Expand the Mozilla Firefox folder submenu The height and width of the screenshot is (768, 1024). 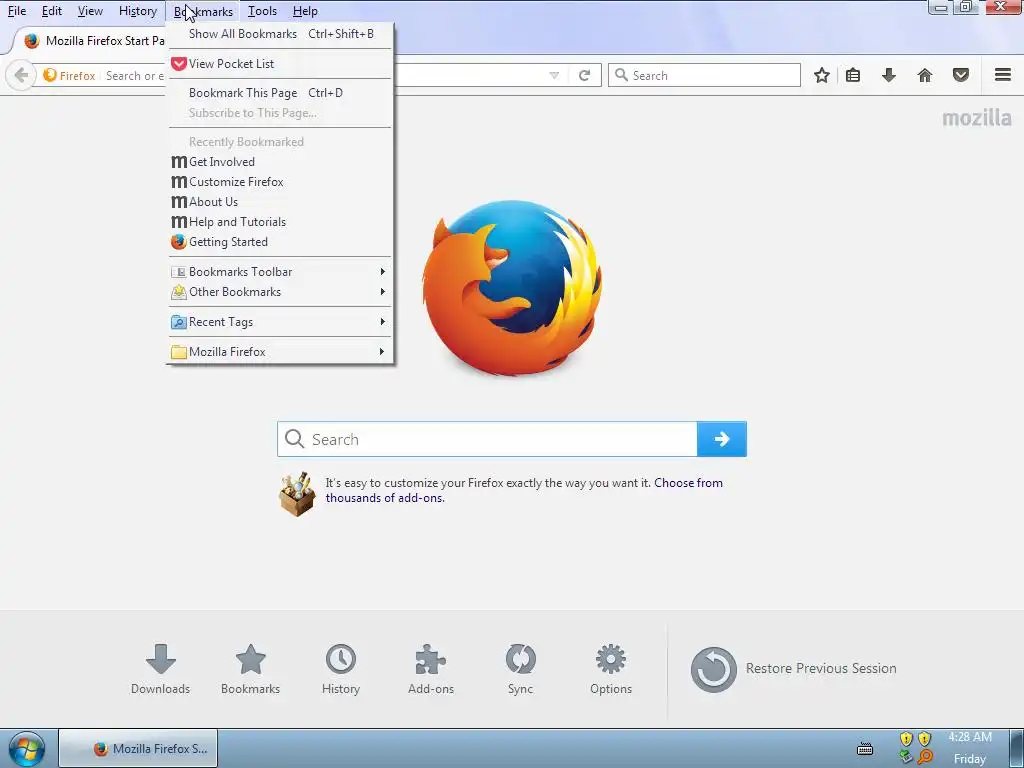[281, 352]
